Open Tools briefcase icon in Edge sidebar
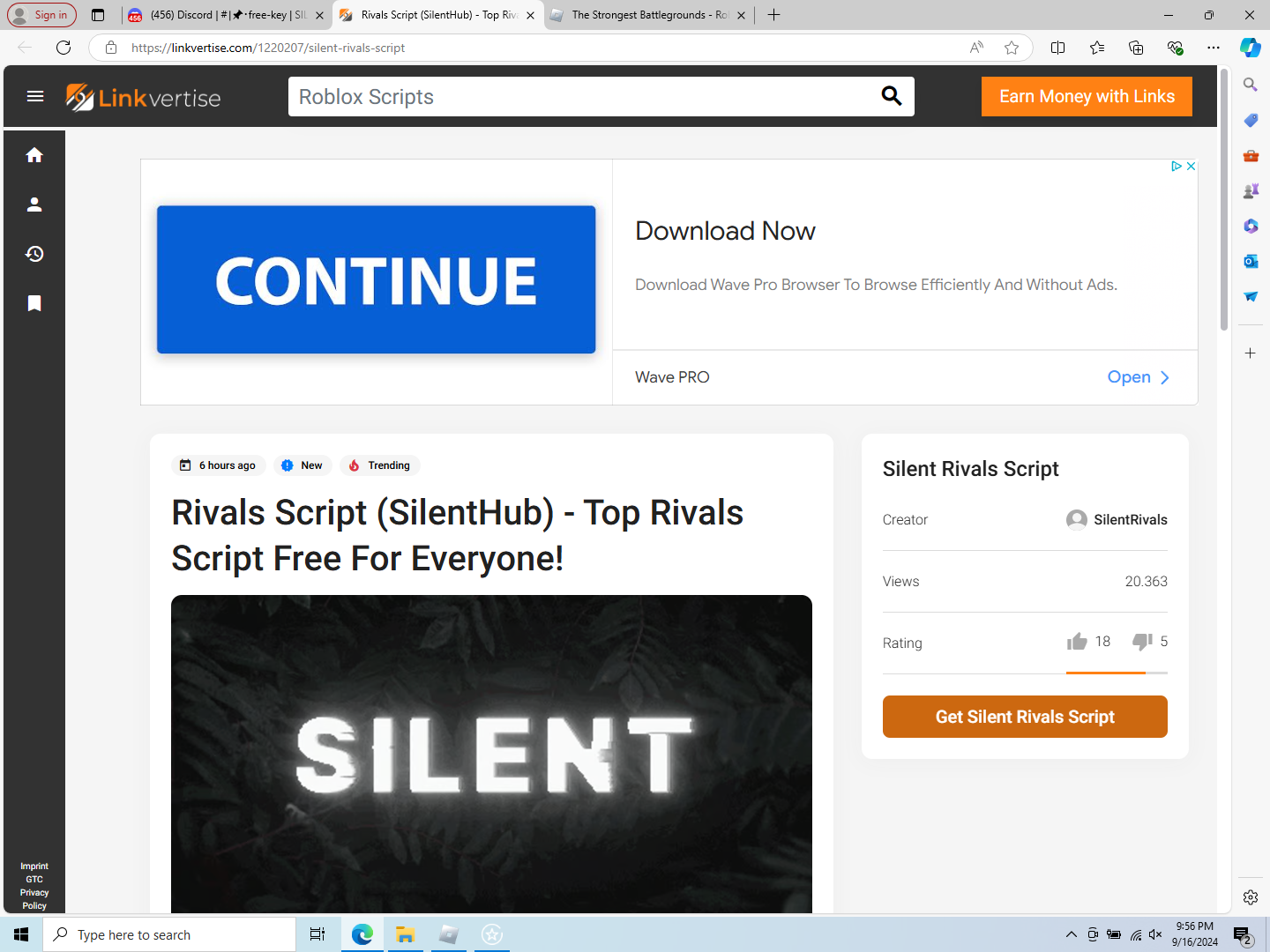Image resolution: width=1270 pixels, height=952 pixels. pos(1251,155)
